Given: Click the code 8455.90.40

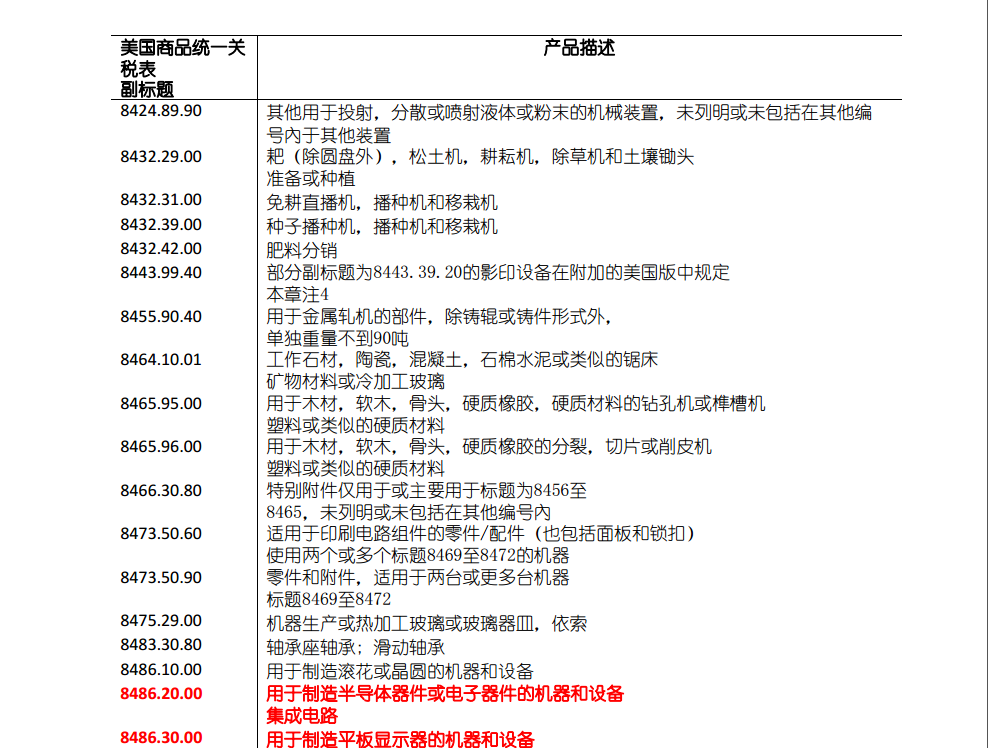Looking at the screenshot, I should click(161, 316).
